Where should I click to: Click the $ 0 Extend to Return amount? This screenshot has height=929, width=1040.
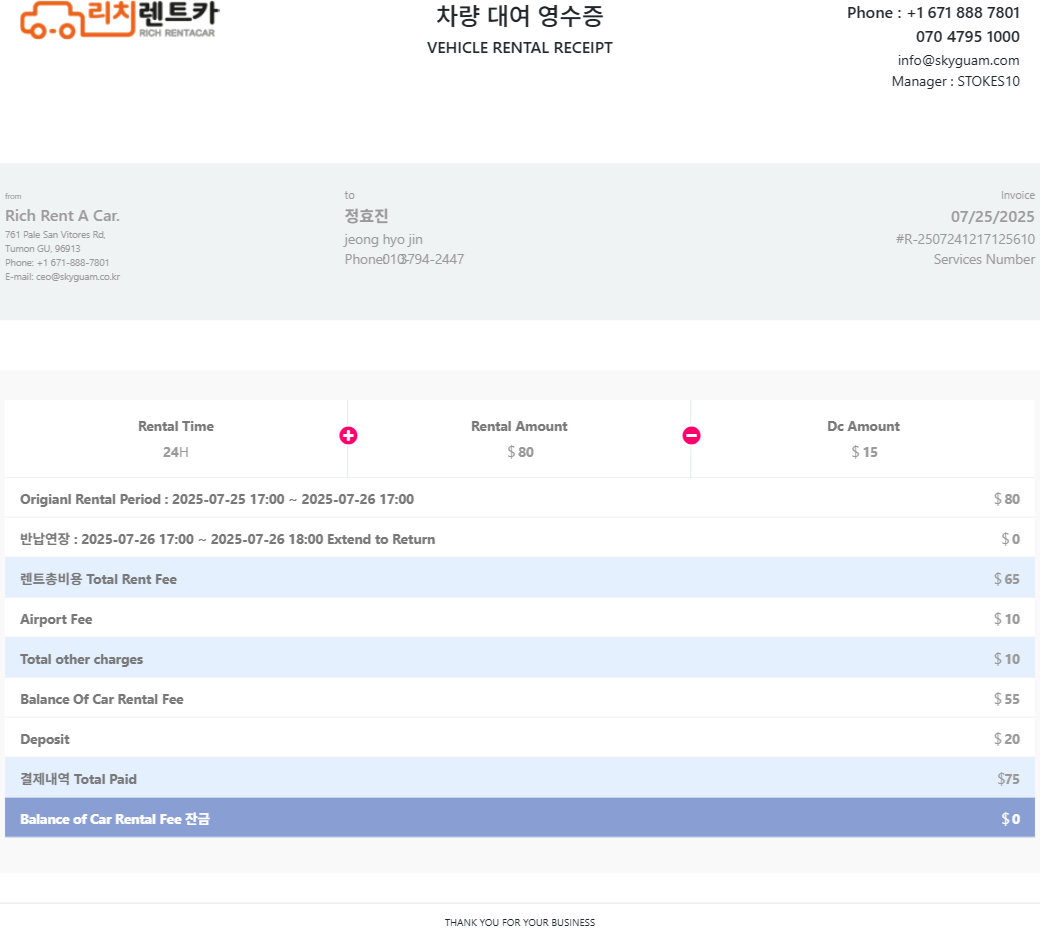1010,539
